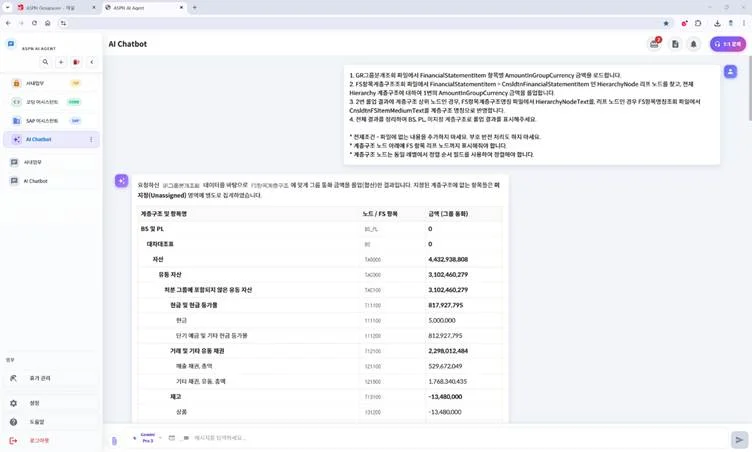
Task: Click the purple 1:1 inquiry button
Action: [x=728, y=44]
